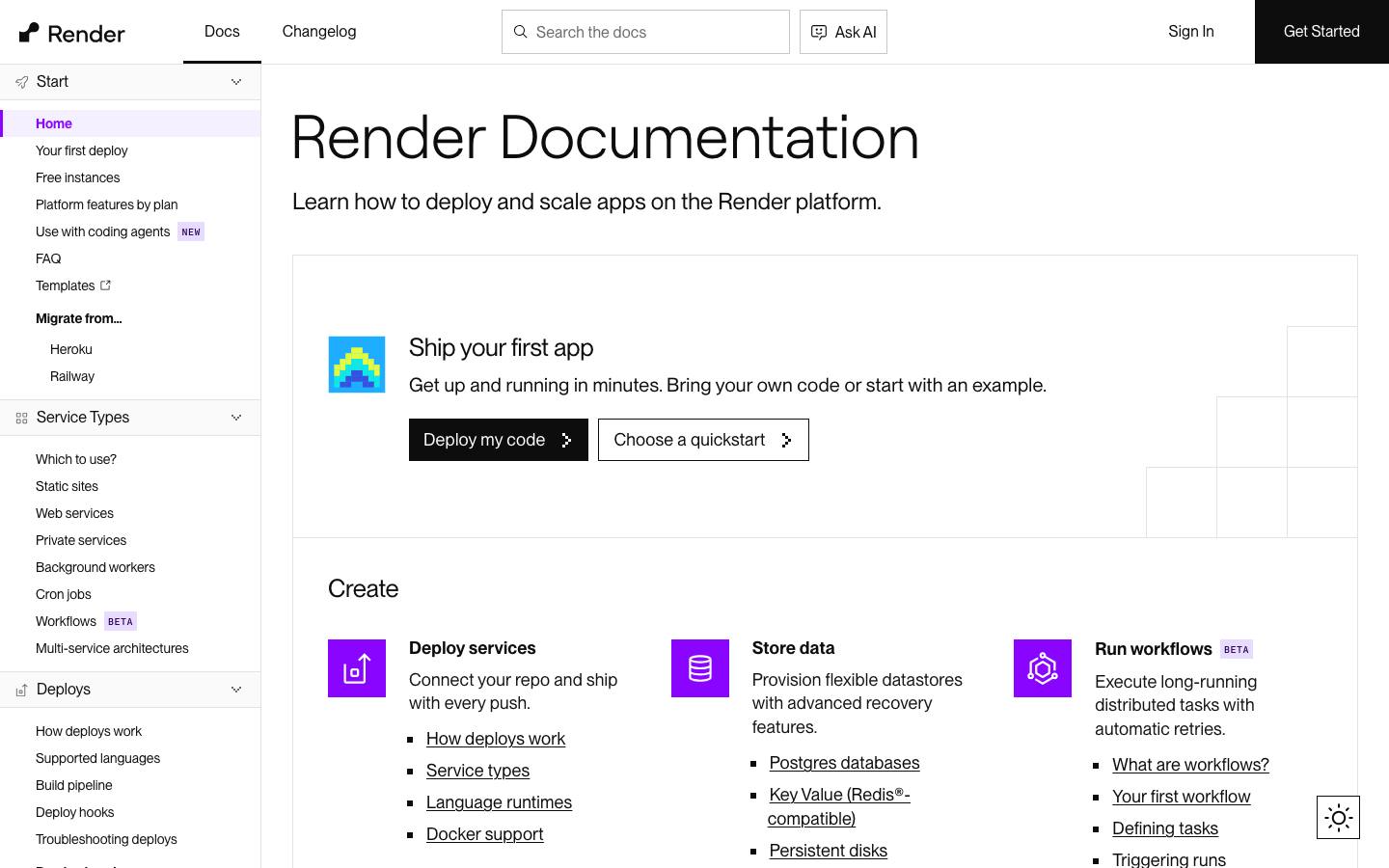Switch to the Docs tab
The height and width of the screenshot is (868, 1389).
point(222,32)
